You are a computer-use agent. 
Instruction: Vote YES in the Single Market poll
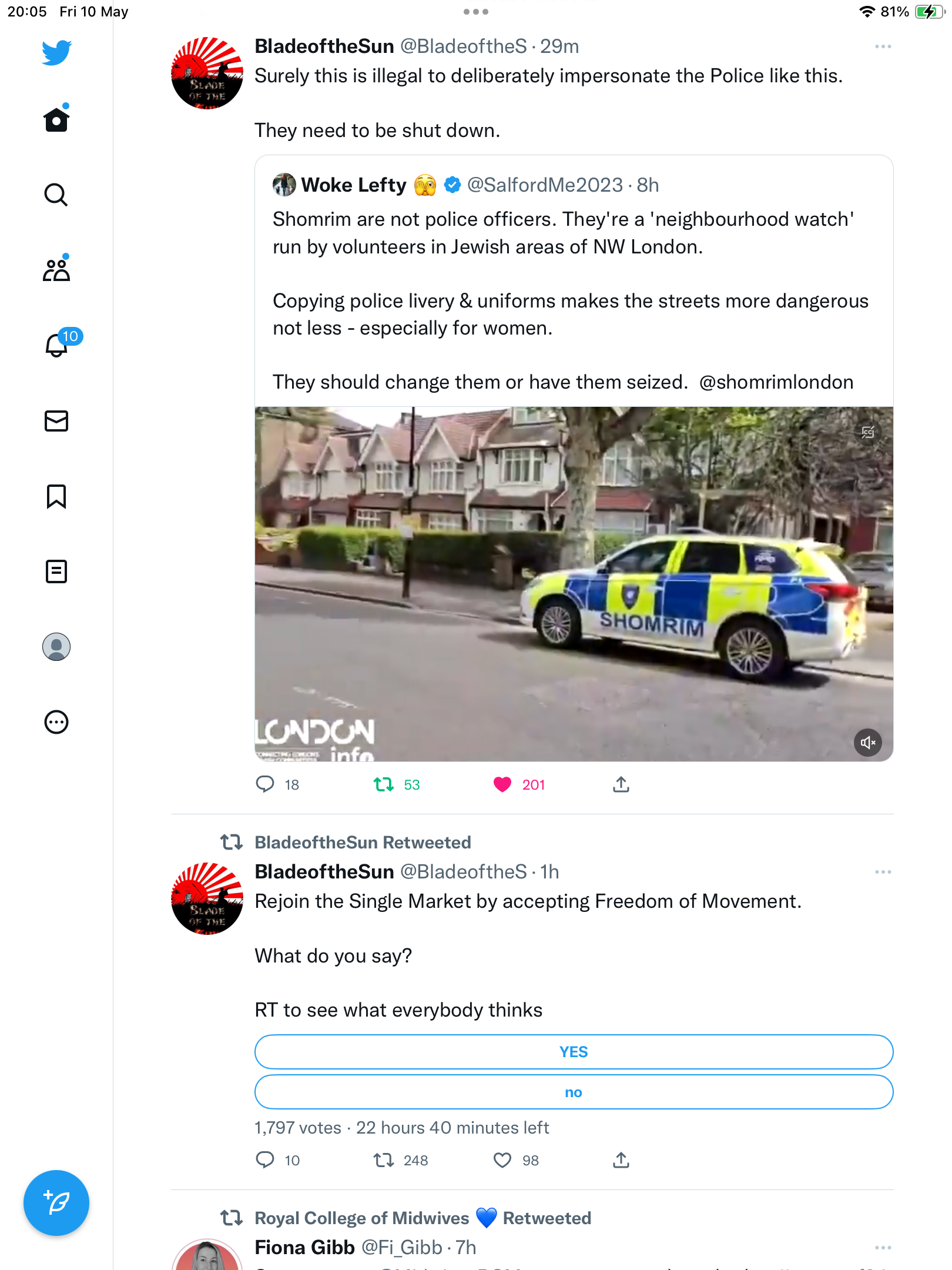[574, 1052]
